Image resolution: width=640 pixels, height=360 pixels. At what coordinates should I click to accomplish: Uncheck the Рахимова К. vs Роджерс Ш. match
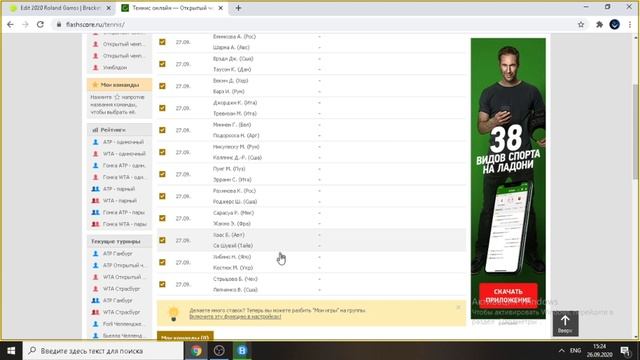point(162,196)
